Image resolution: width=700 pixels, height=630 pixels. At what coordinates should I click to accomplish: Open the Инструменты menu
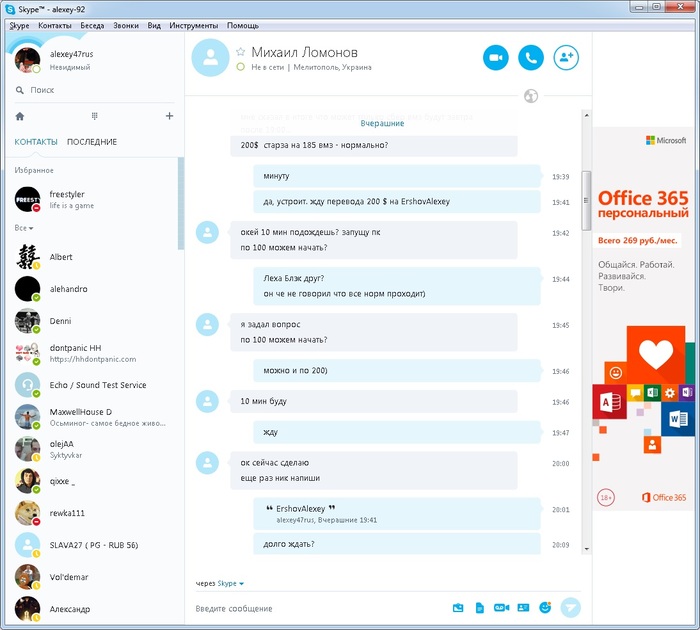pyautogui.click(x=194, y=25)
